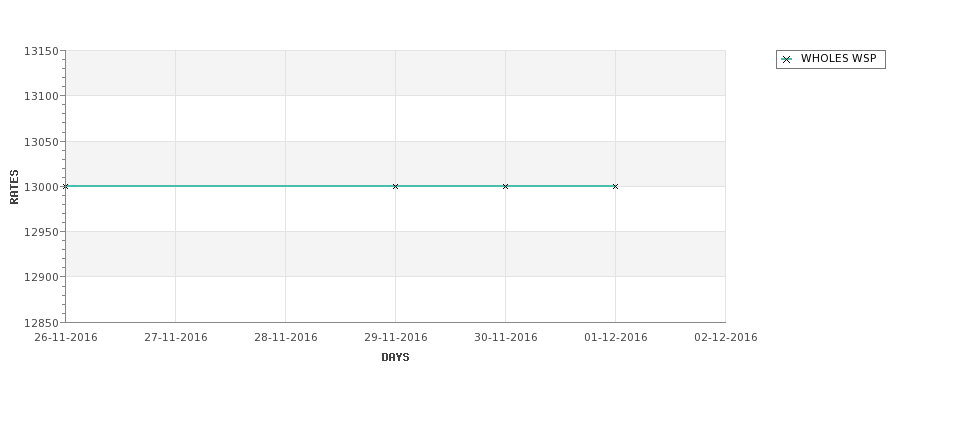
Task: Click the data point marker at 01-12-2016
Action: pos(616,187)
